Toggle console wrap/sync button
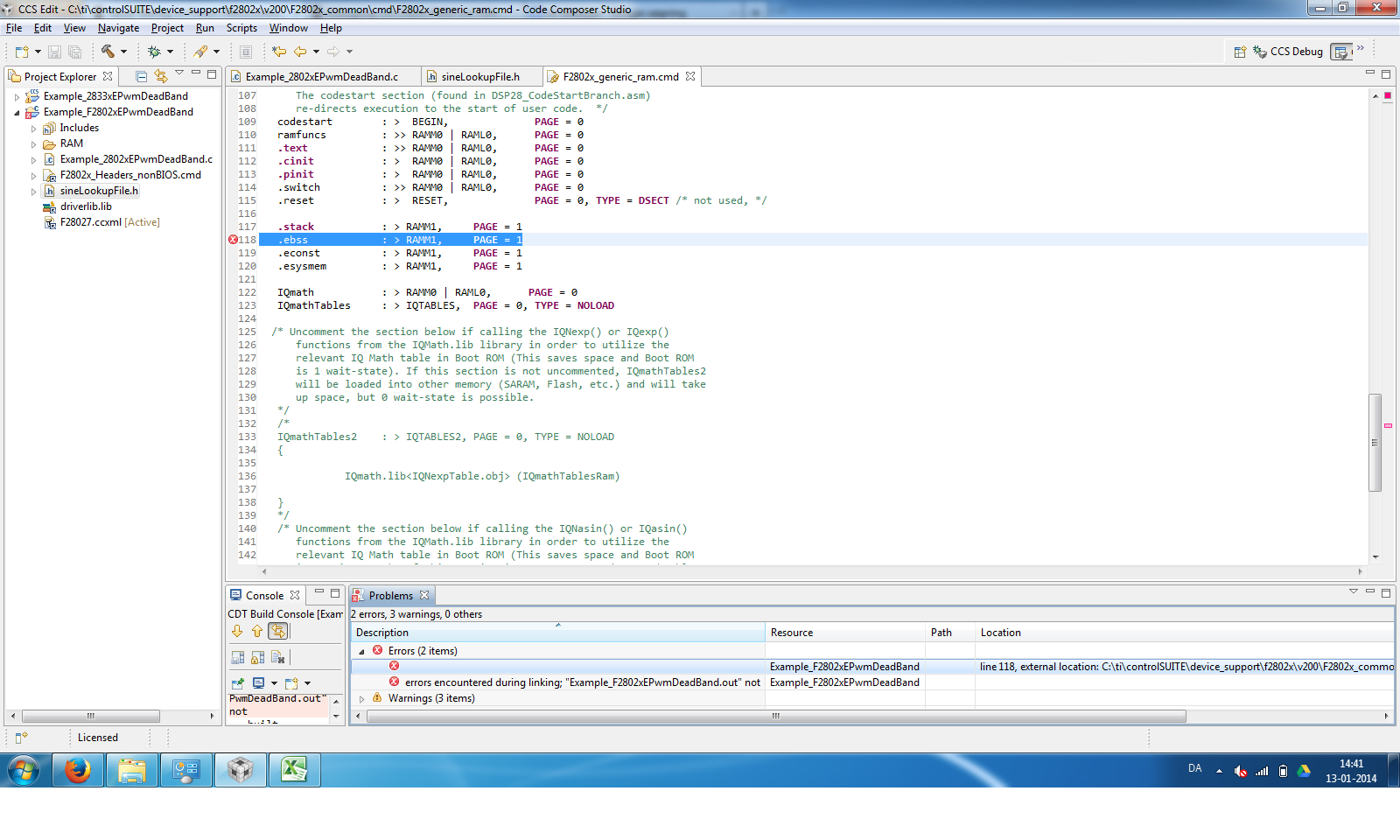This screenshot has width=1400, height=840. pos(278,631)
